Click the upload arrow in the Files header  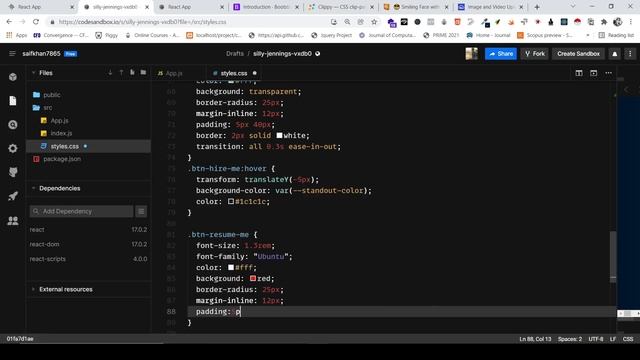[121, 73]
